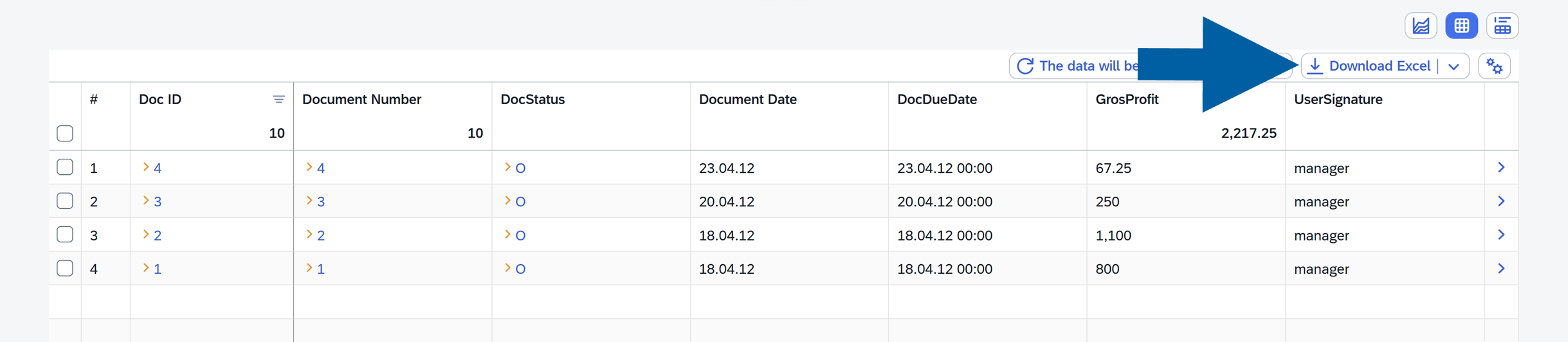Image resolution: width=1568 pixels, height=342 pixels.
Task: Click the GrosProfit column header
Action: (x=1127, y=100)
